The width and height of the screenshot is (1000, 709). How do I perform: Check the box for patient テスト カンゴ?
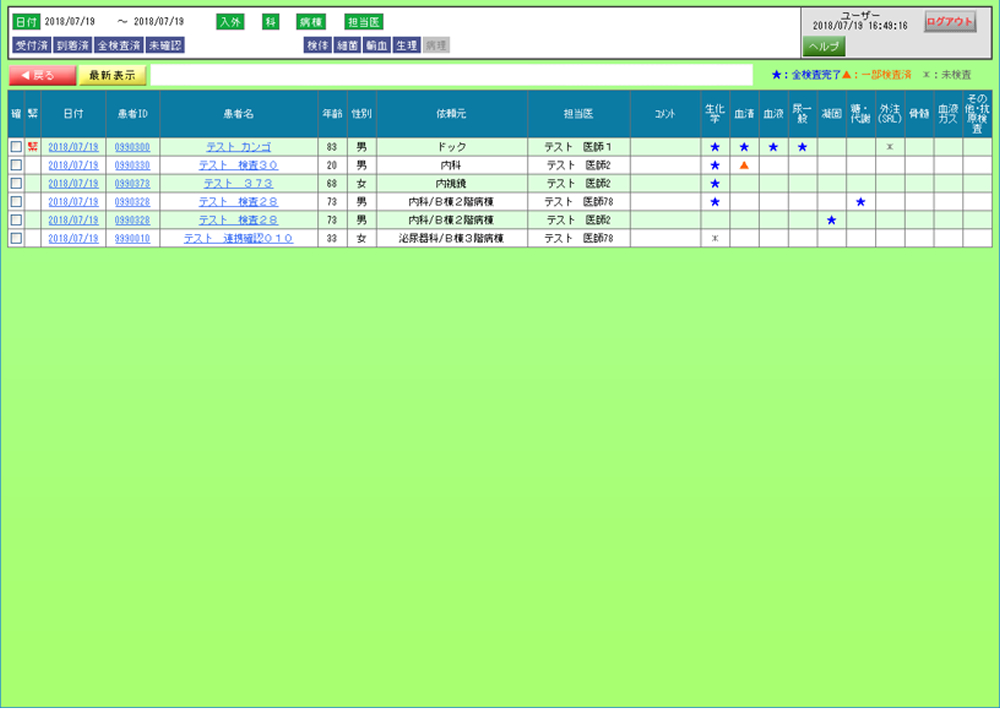[16, 147]
